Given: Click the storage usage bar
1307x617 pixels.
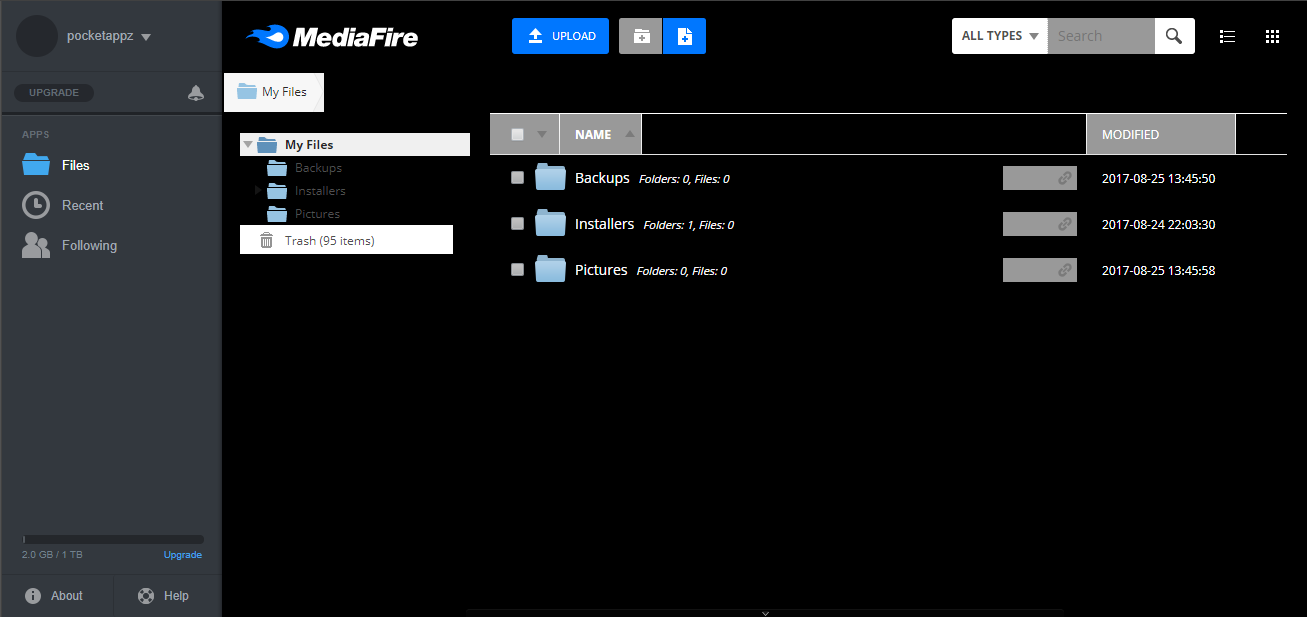Looking at the screenshot, I should click(x=111, y=538).
